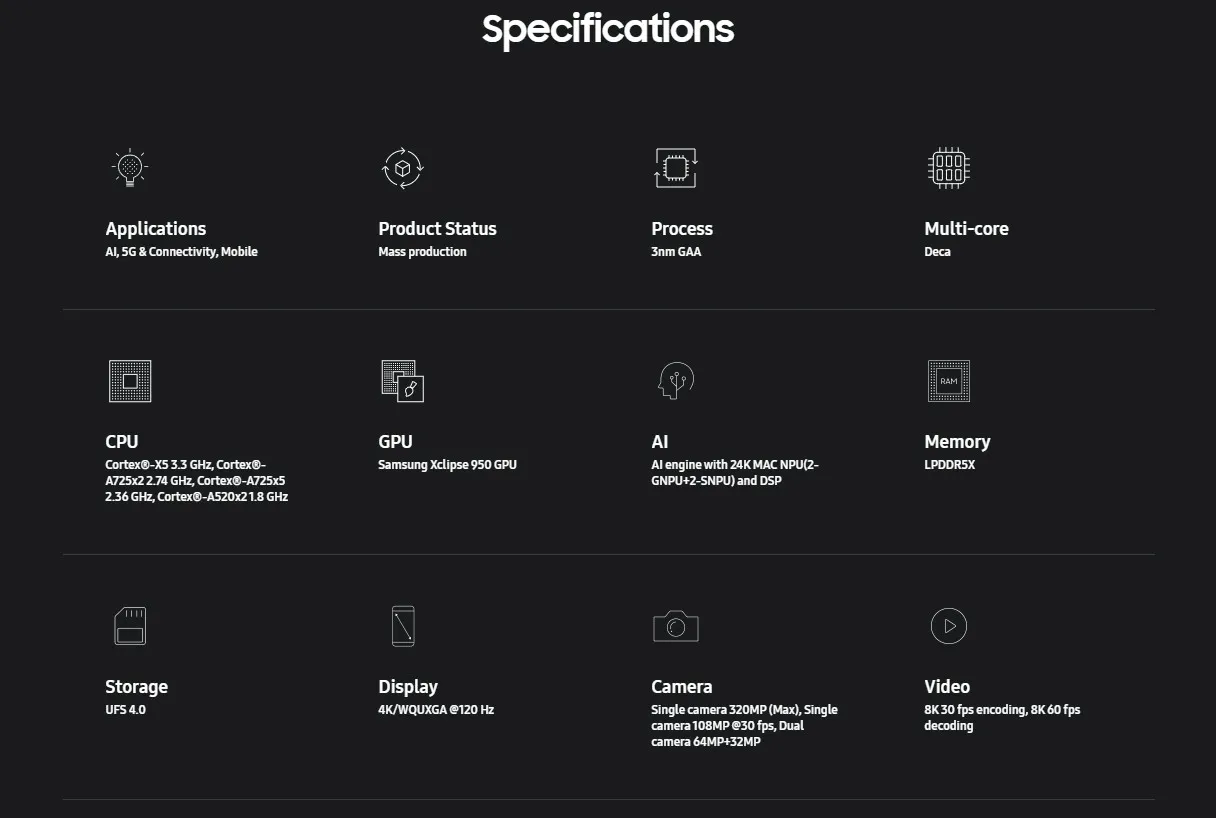Click the Camera icon
This screenshot has height=818, width=1216.
676,626
